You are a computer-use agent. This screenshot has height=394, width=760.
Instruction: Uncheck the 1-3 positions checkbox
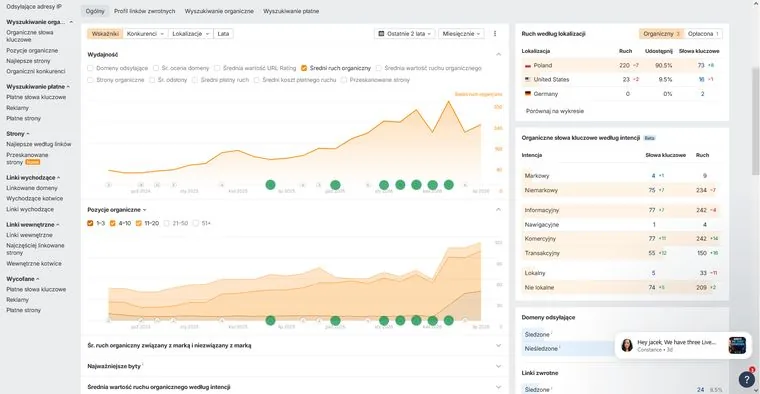coord(90,223)
